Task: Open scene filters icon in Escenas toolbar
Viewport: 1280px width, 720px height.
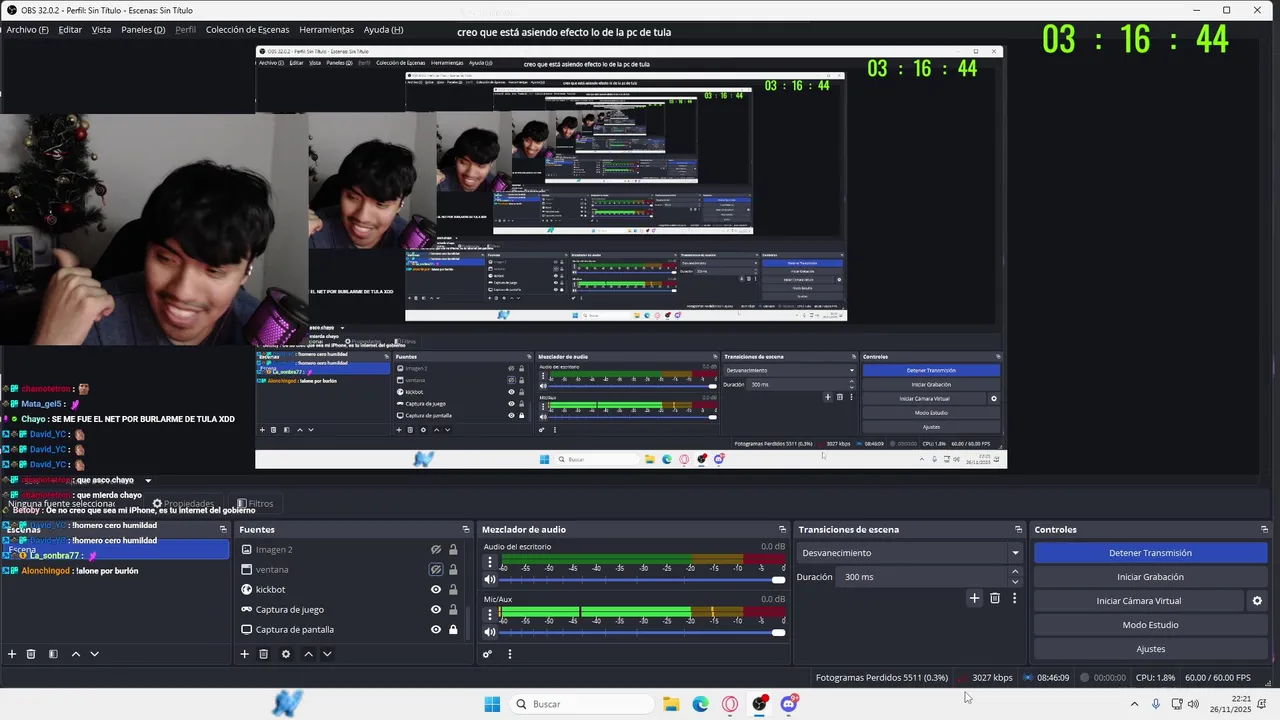Action: (x=53, y=654)
